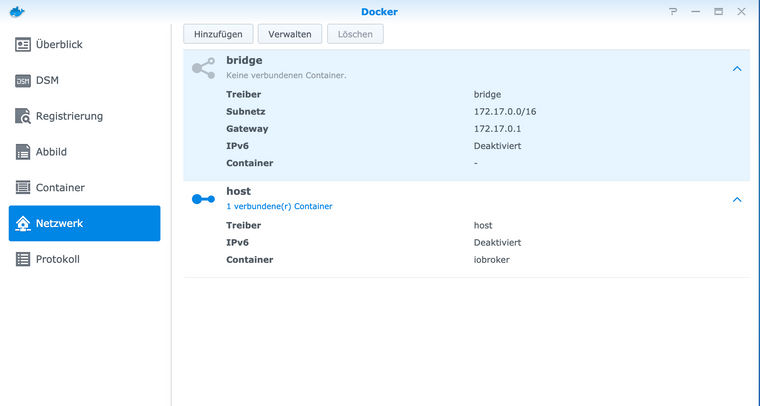
Task: Click gateway value 172.17.0.1
Action: click(497, 129)
